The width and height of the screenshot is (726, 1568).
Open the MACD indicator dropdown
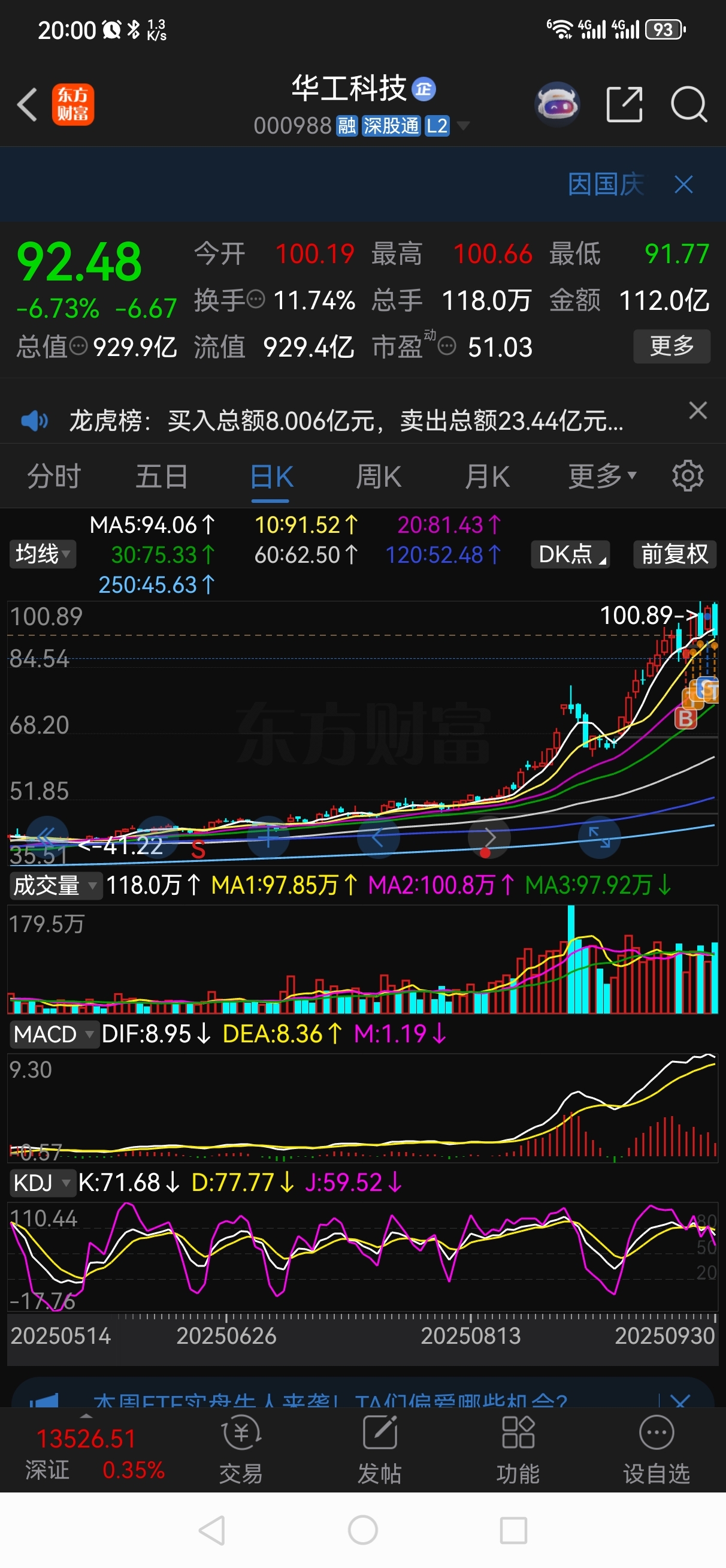click(x=53, y=1034)
